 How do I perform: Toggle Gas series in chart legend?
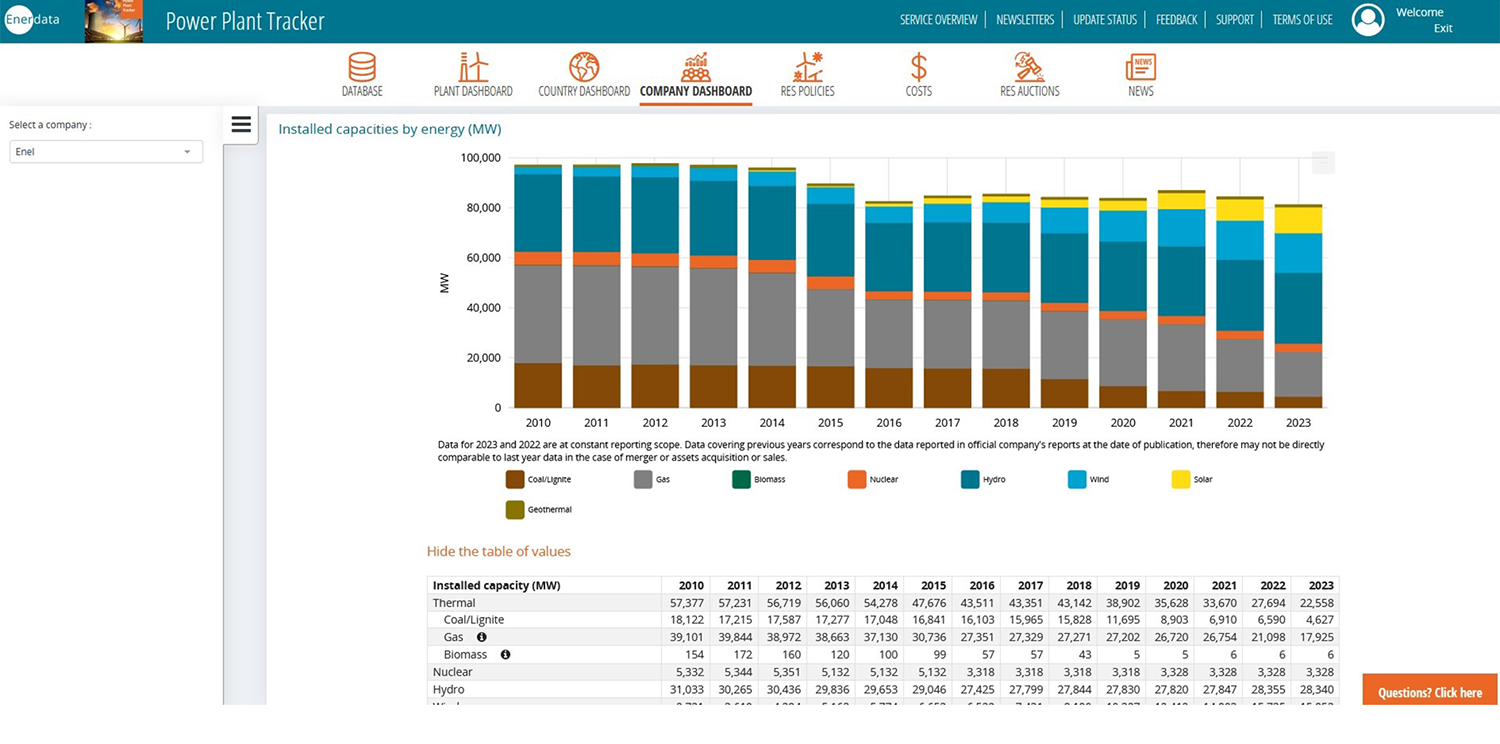click(652, 480)
